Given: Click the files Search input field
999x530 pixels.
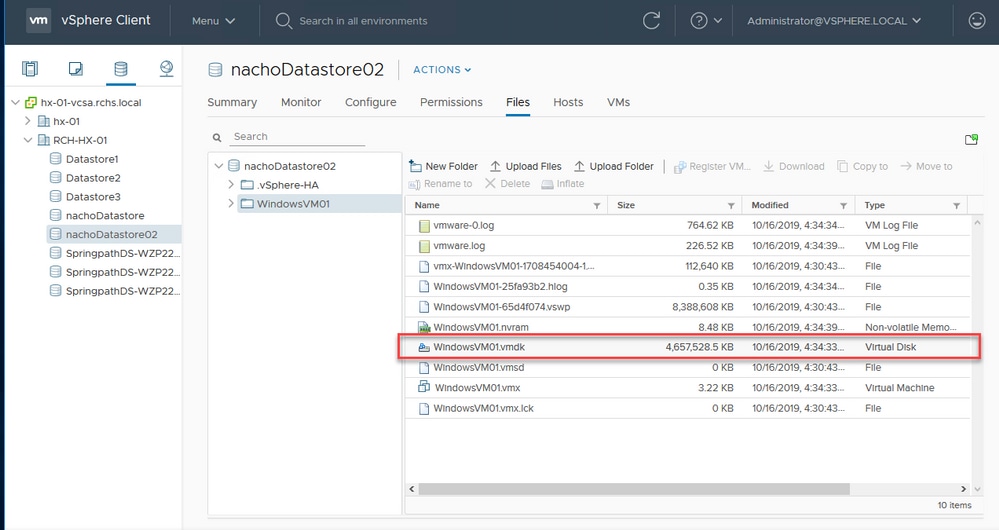Looking at the screenshot, I should click(297, 137).
